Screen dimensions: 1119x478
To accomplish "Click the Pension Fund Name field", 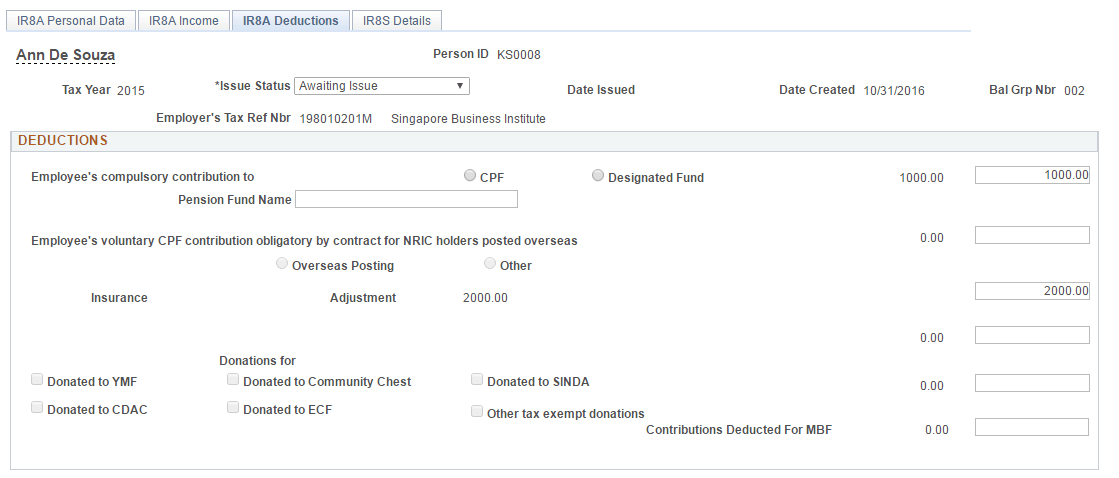I will pyautogui.click(x=406, y=199).
